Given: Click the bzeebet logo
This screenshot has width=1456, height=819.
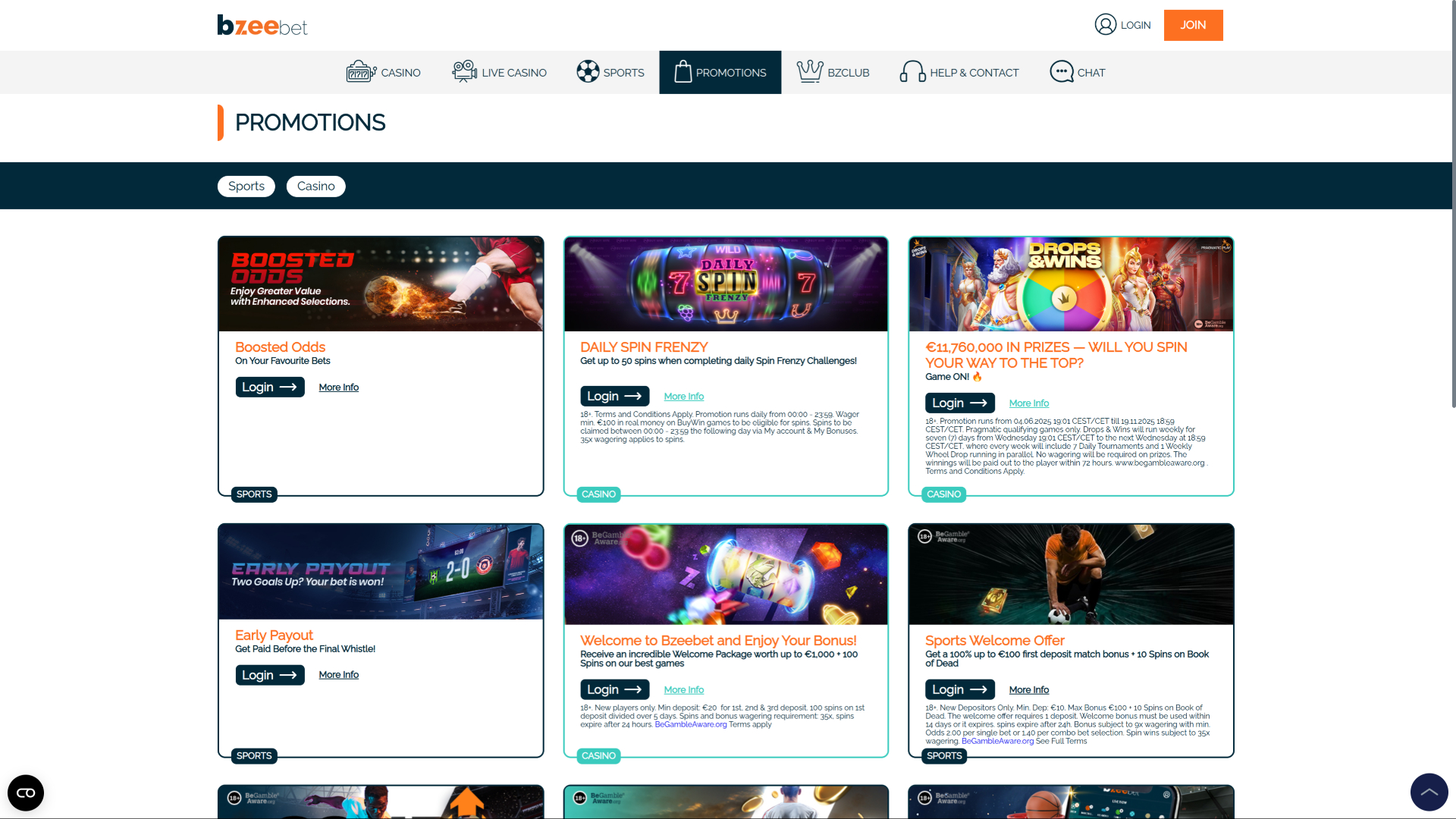Looking at the screenshot, I should tap(262, 25).
